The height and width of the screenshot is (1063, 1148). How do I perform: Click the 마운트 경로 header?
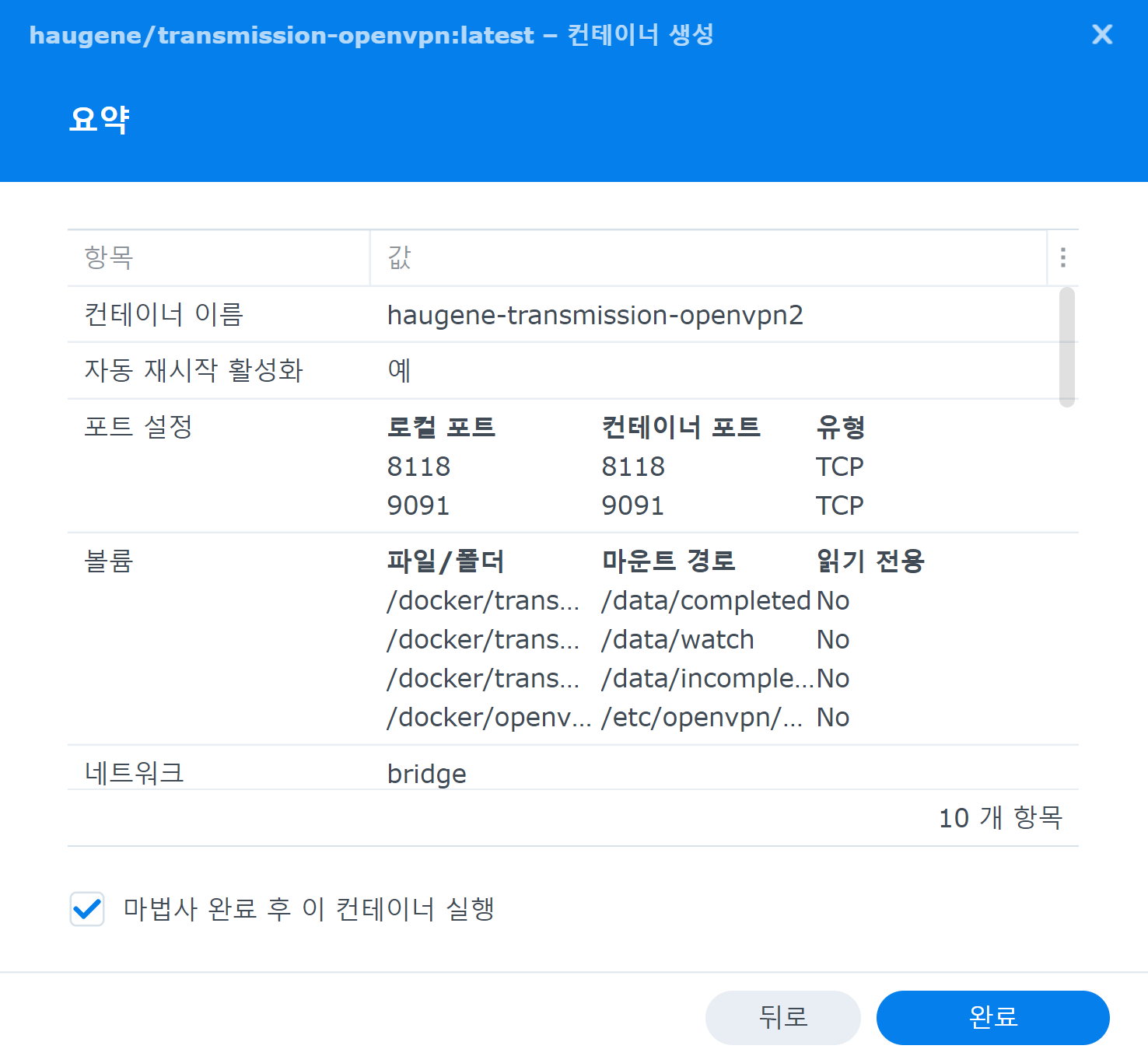668,561
